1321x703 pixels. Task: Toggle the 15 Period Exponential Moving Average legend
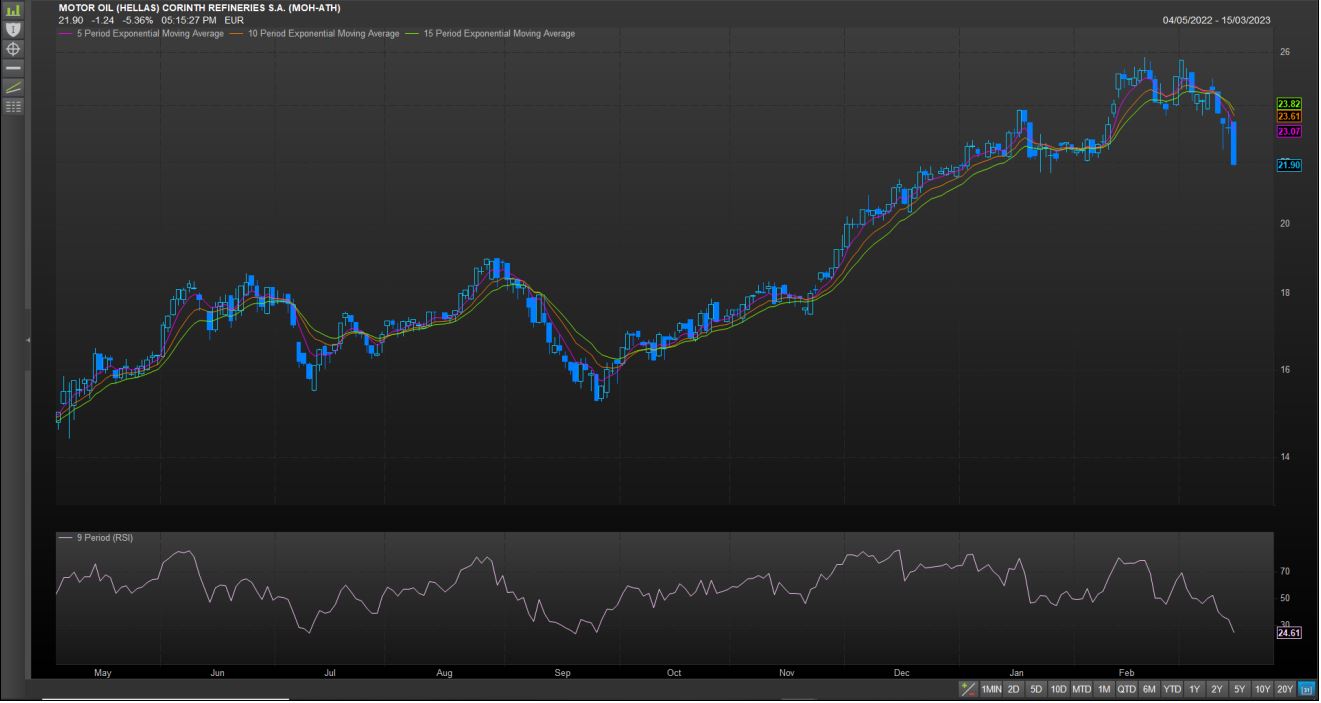pyautogui.click(x=496, y=34)
